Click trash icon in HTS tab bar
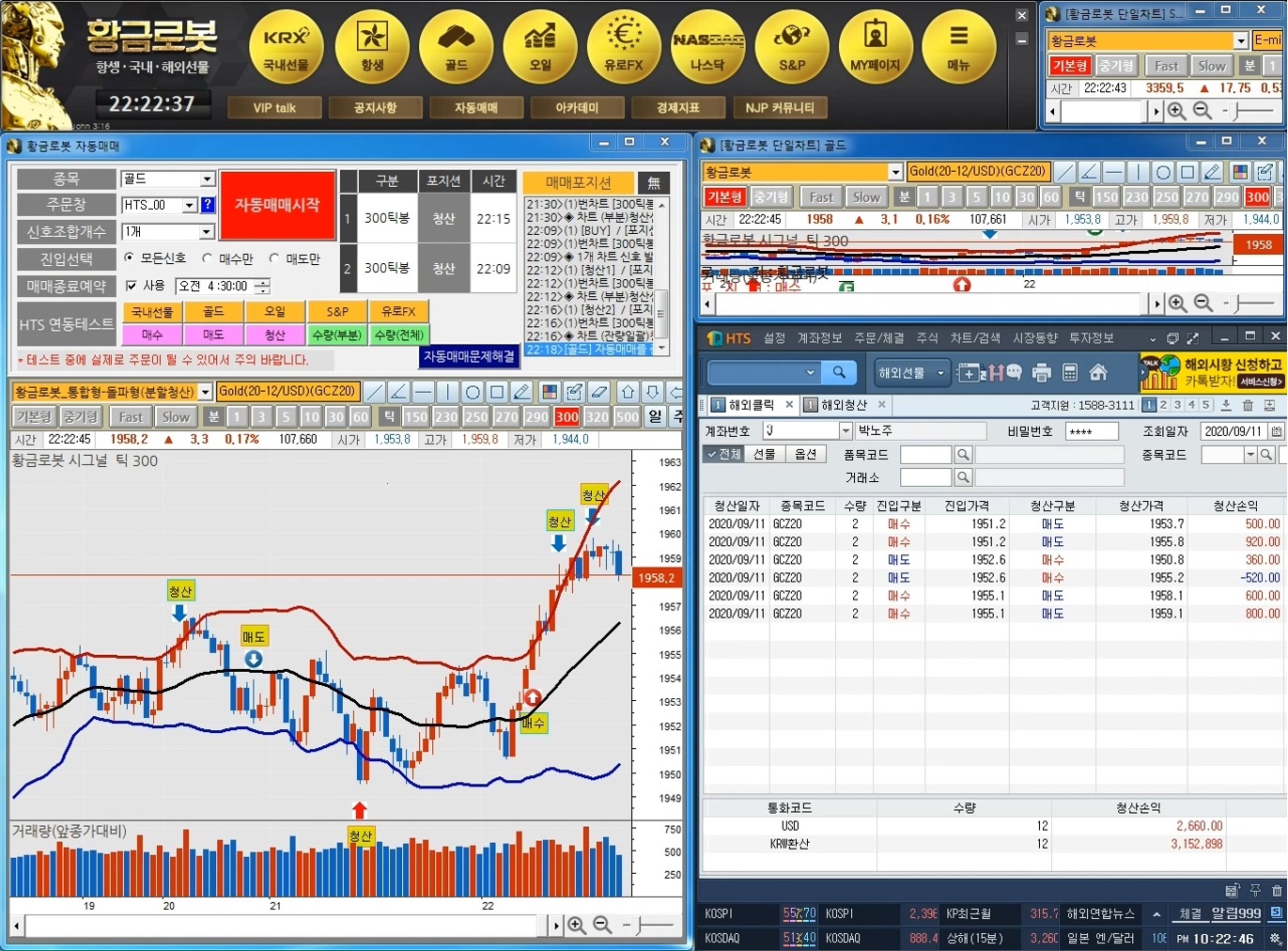1288x951 pixels. tap(1248, 405)
